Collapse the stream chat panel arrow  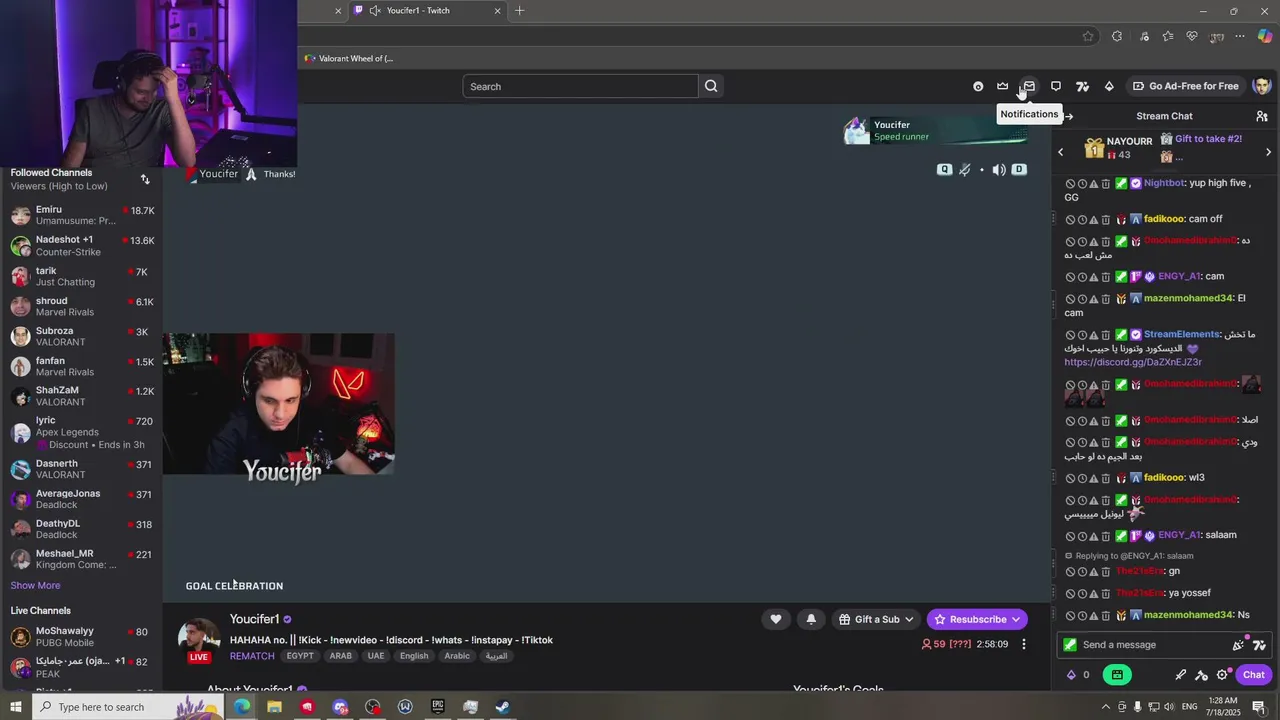pyautogui.click(x=1068, y=116)
